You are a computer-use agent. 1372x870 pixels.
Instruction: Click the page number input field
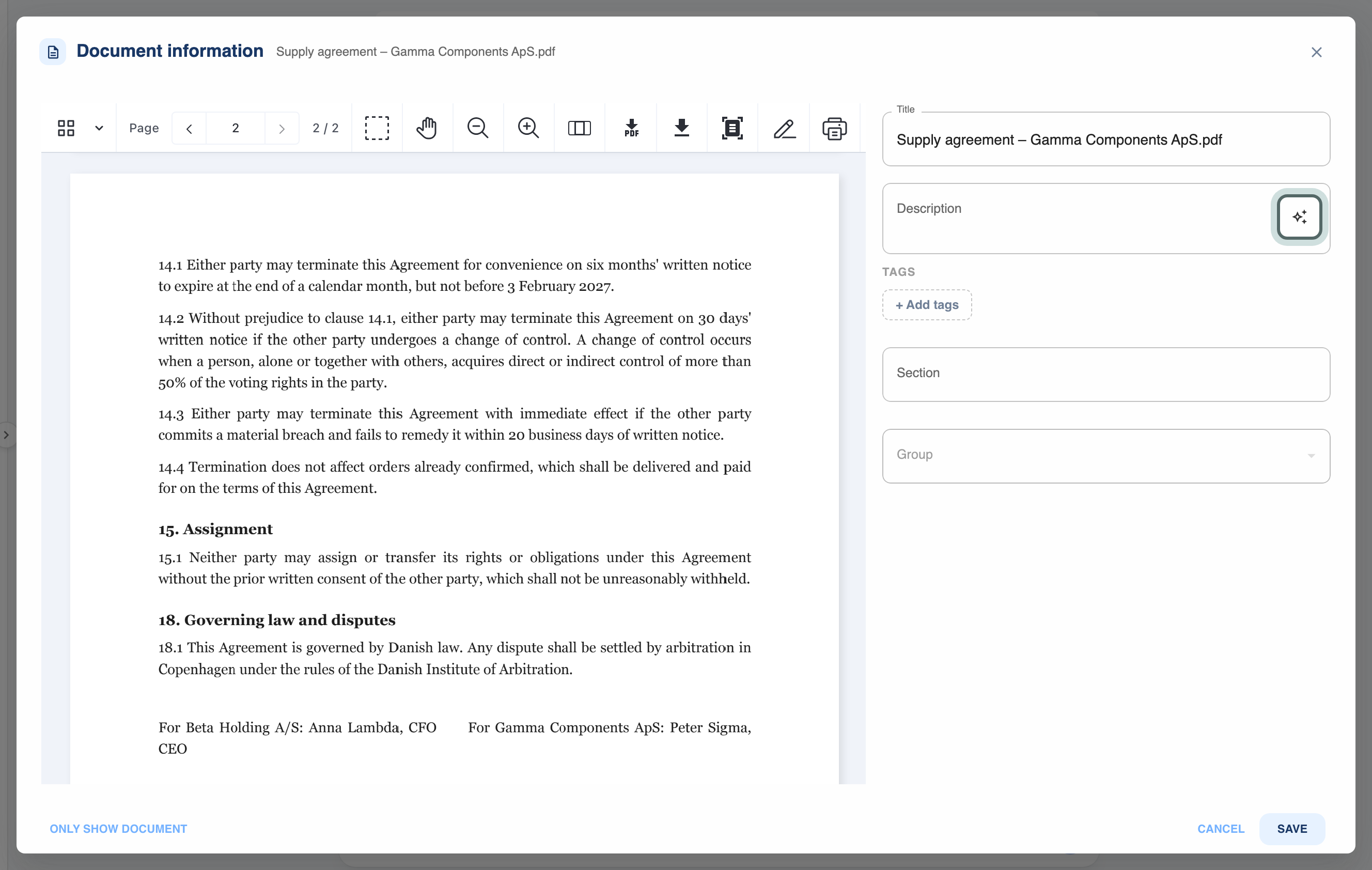[236, 128]
